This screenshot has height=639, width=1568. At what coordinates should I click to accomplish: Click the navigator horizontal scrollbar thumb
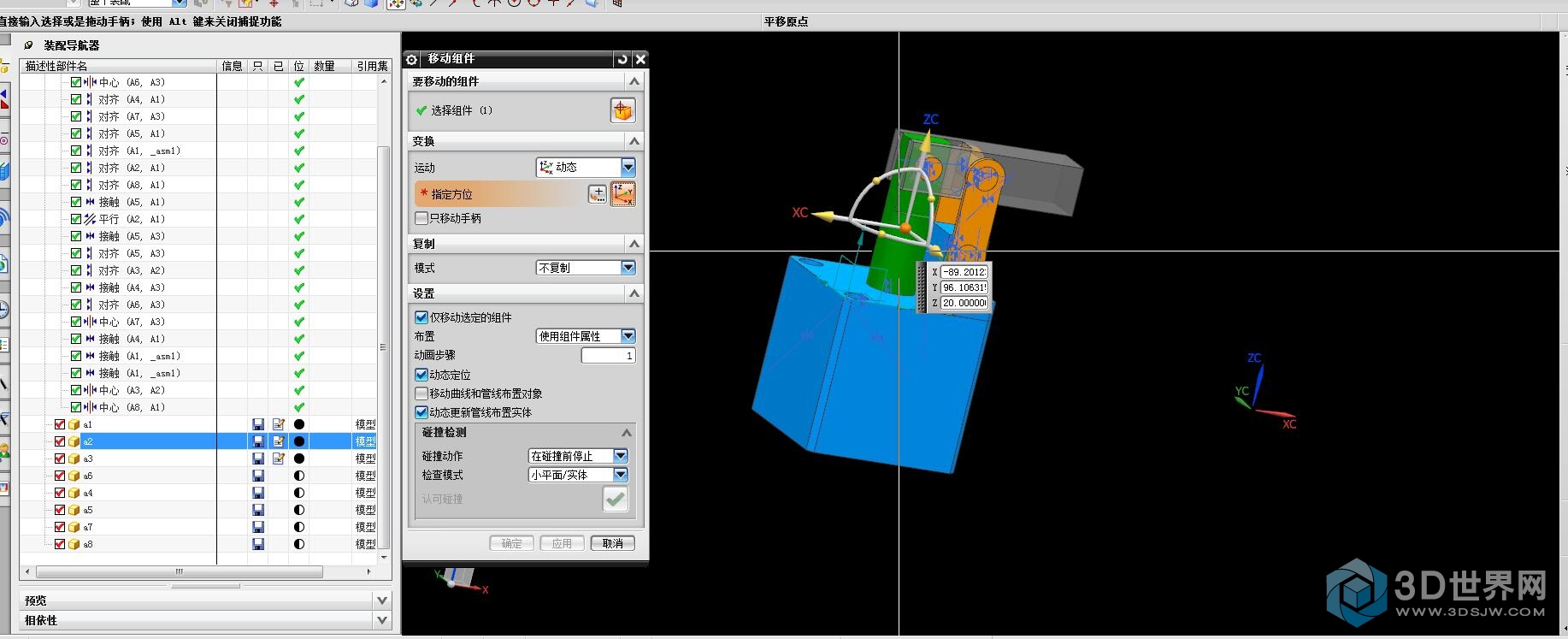click(180, 571)
